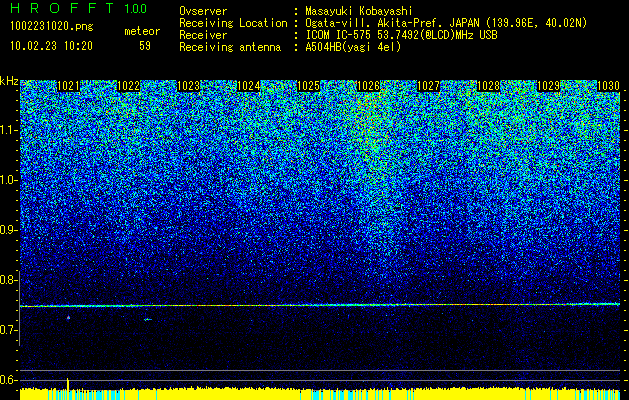
Task: Click the 1027 time marker
Action: point(428,86)
